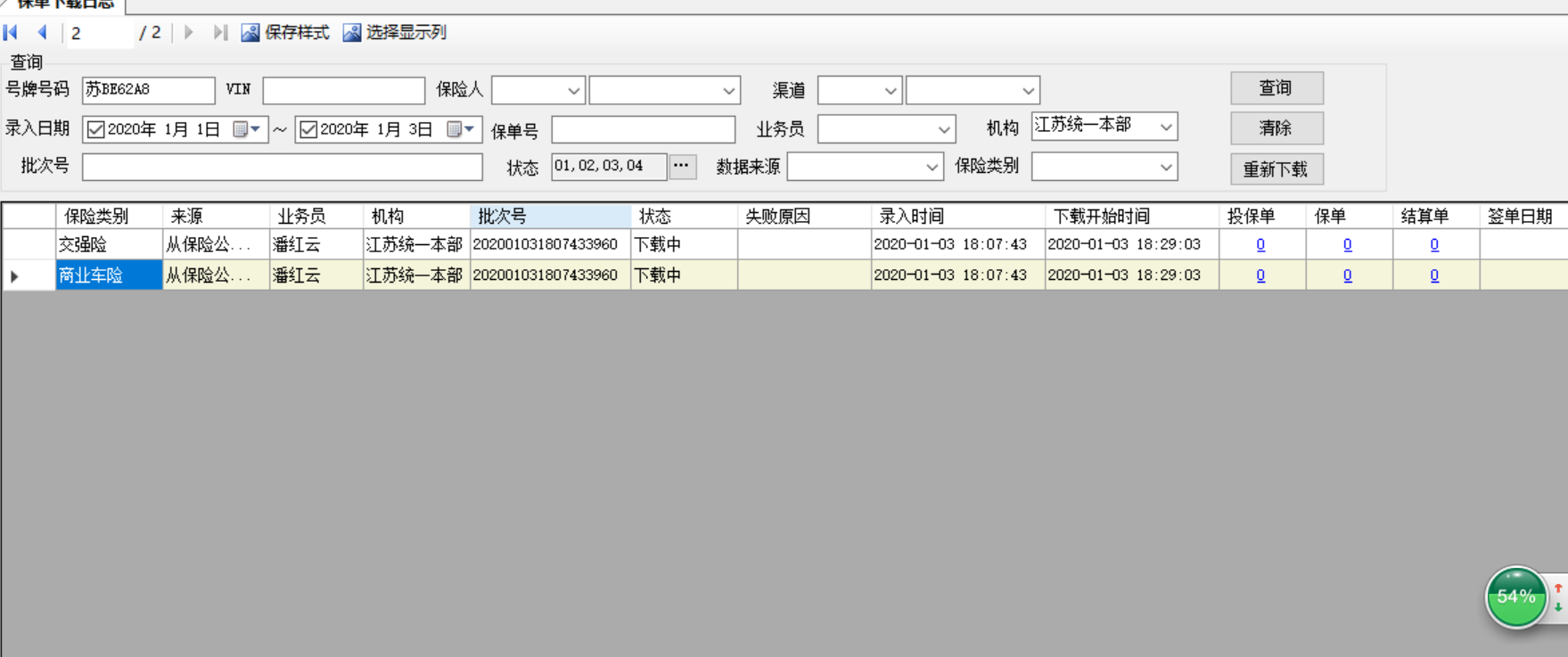
Task: Sort by 业务员 column header
Action: pos(316,217)
